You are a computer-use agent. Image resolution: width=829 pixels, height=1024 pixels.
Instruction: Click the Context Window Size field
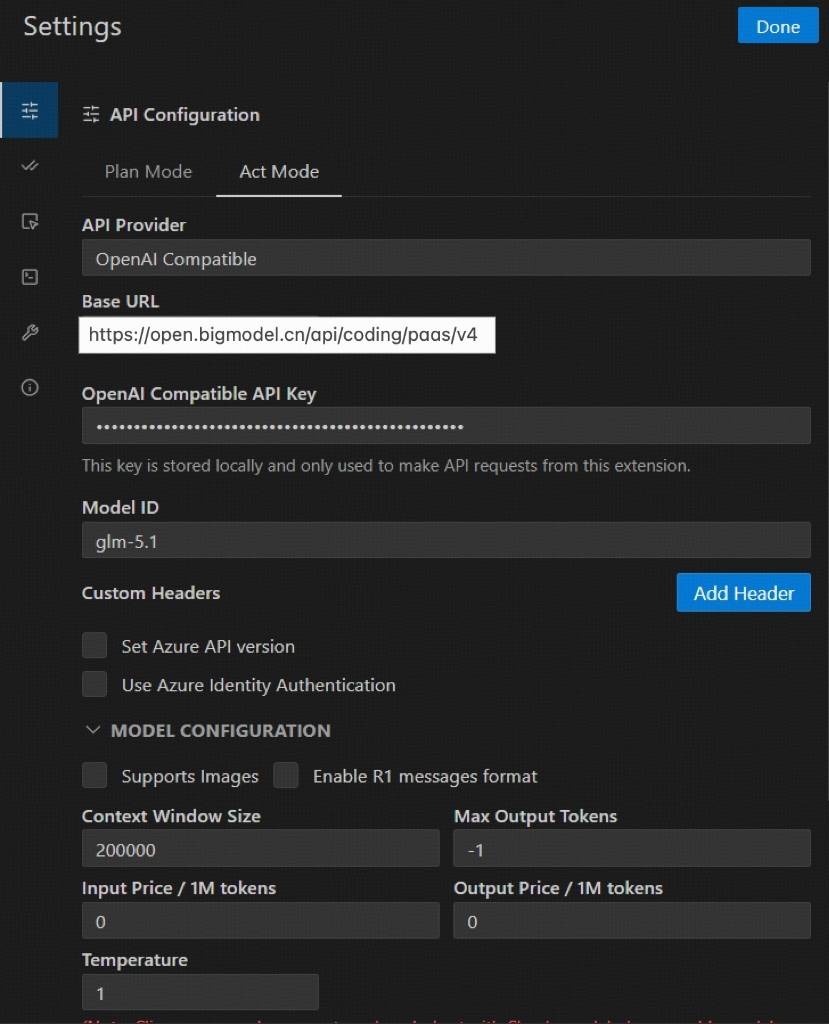pyautogui.click(x=260, y=849)
